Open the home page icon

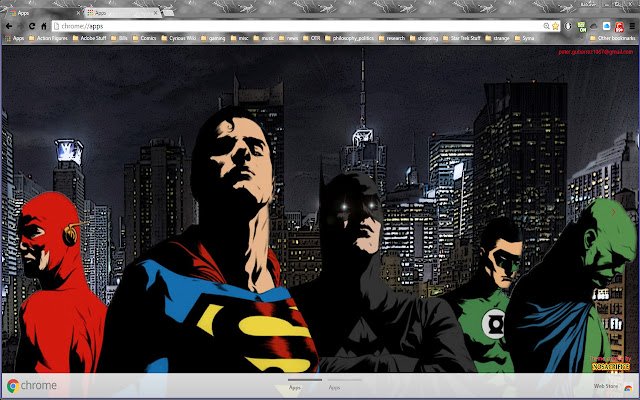(44, 26)
